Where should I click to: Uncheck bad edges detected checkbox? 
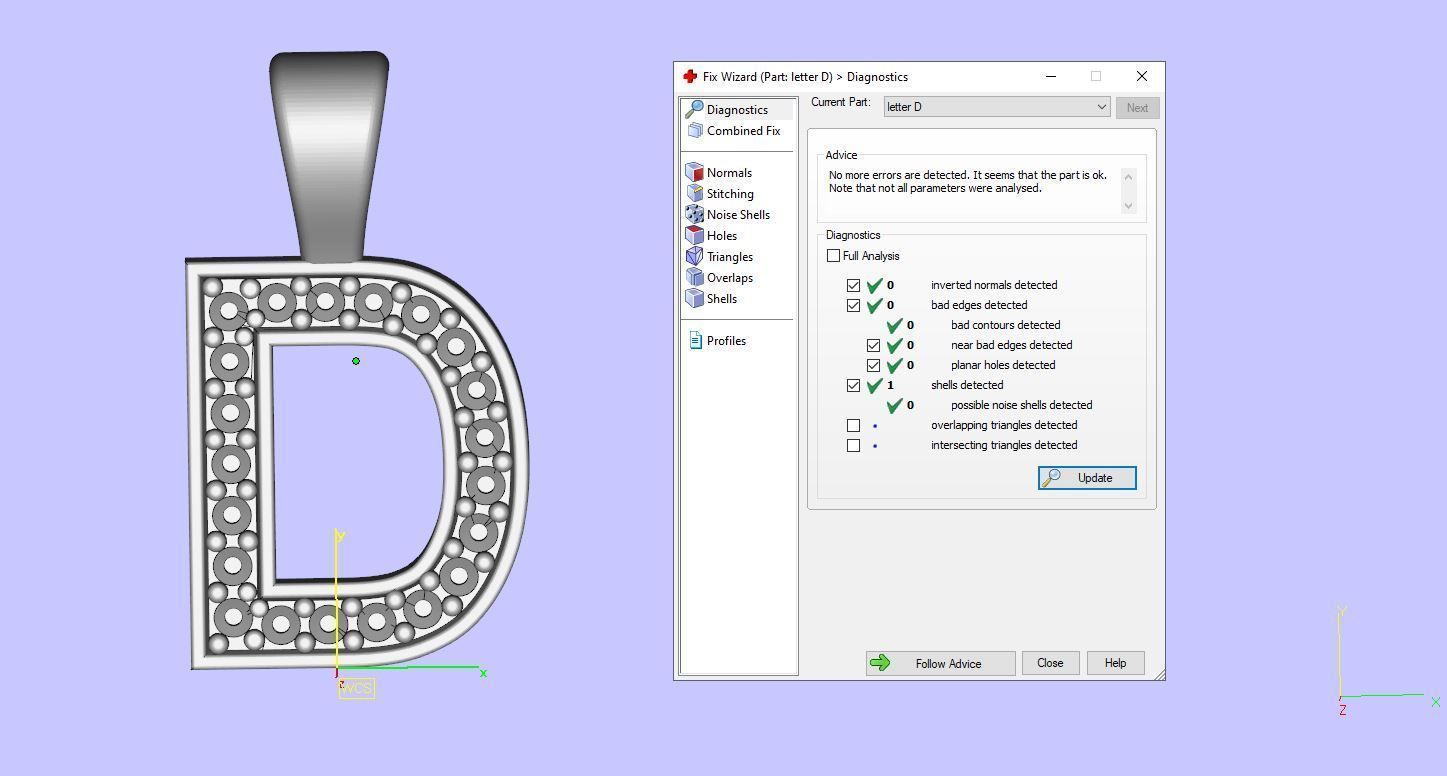(853, 305)
